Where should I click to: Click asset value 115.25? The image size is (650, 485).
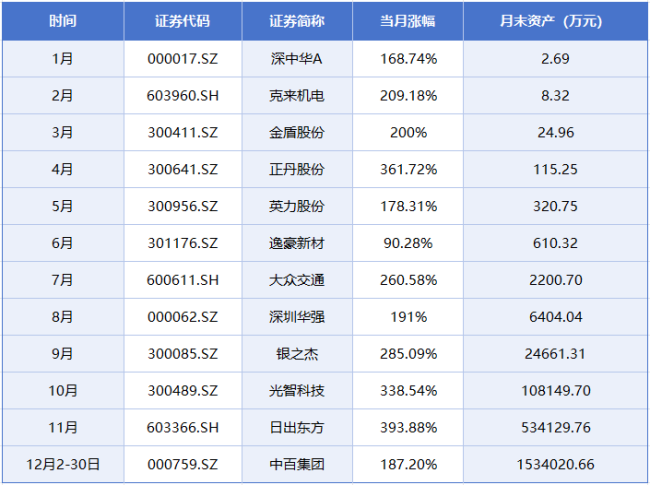pos(555,170)
